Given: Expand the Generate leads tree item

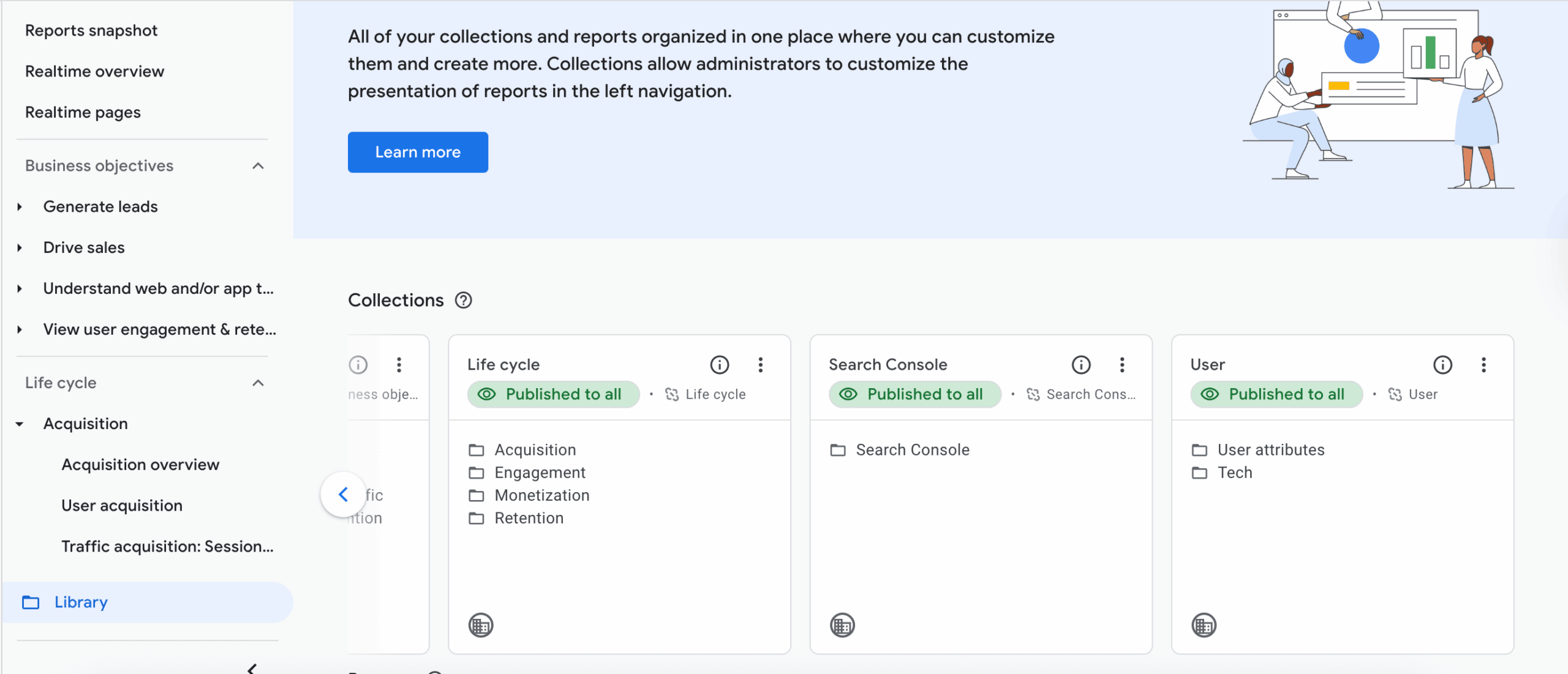Looking at the screenshot, I should [20, 207].
